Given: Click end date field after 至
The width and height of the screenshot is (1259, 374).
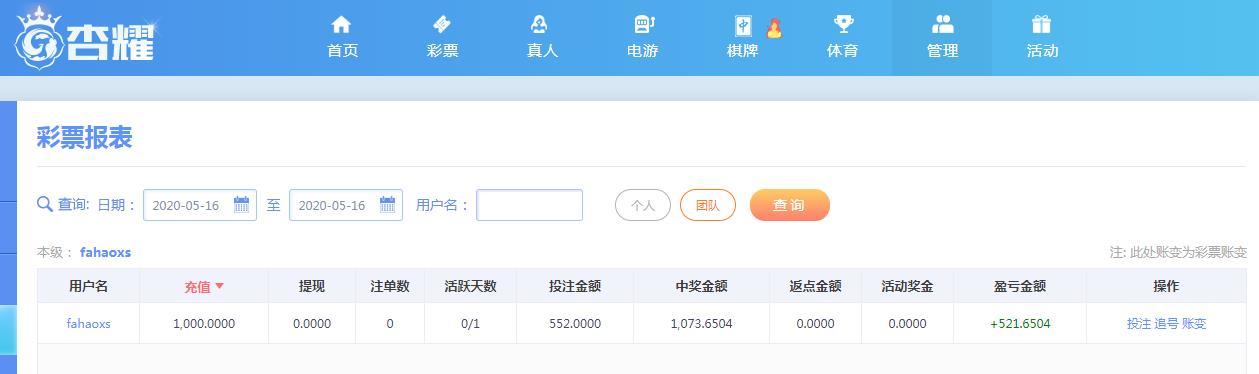Looking at the screenshot, I should click(346, 205).
